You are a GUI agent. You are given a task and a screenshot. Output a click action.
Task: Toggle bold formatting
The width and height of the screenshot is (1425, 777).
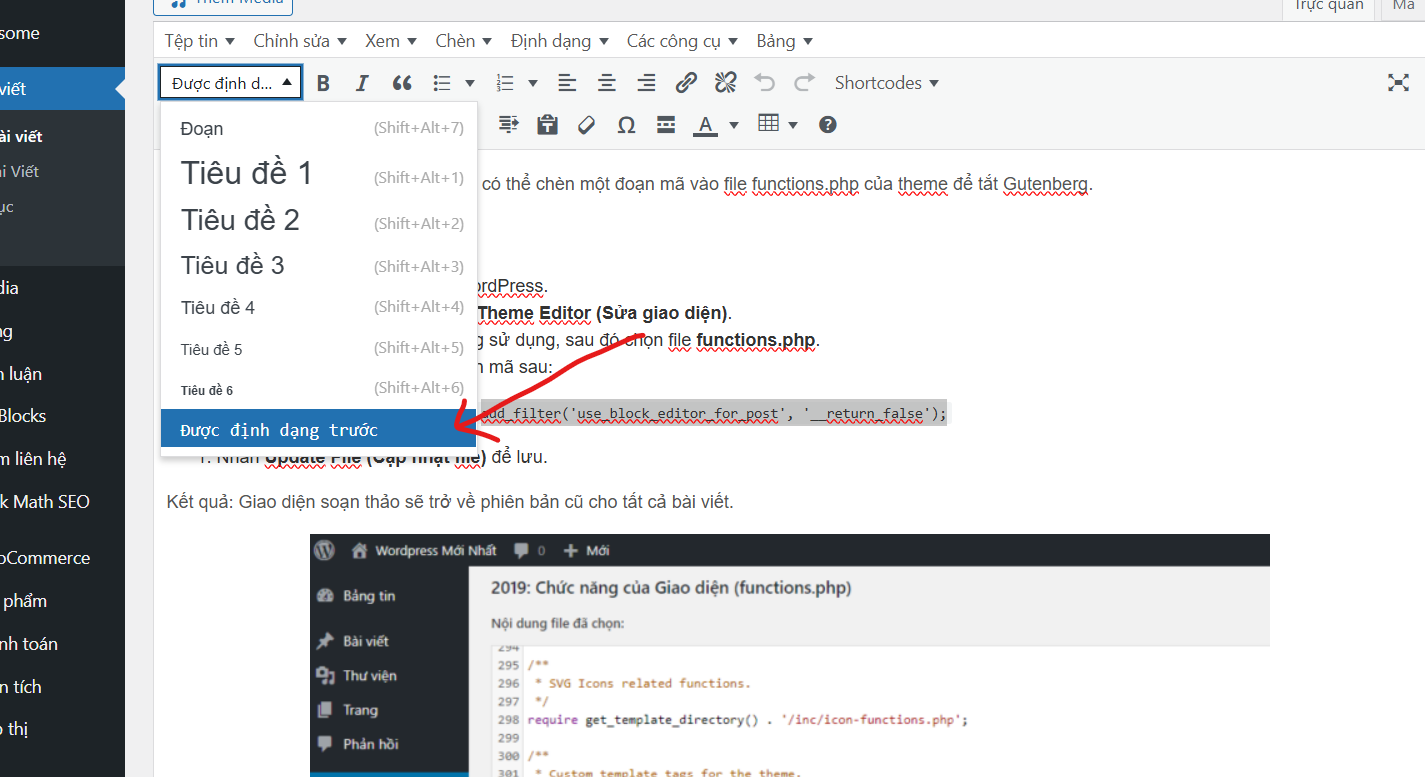[323, 83]
